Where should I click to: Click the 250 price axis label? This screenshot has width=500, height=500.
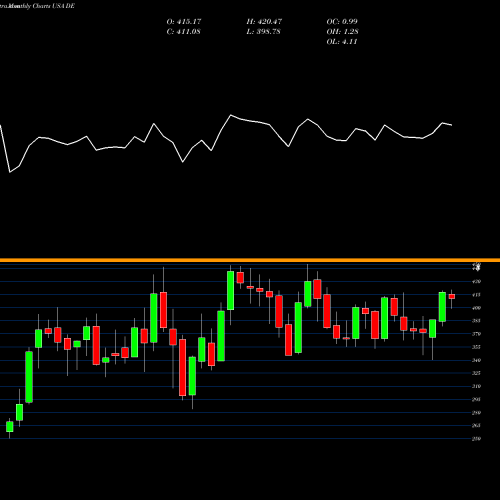pos(477,439)
